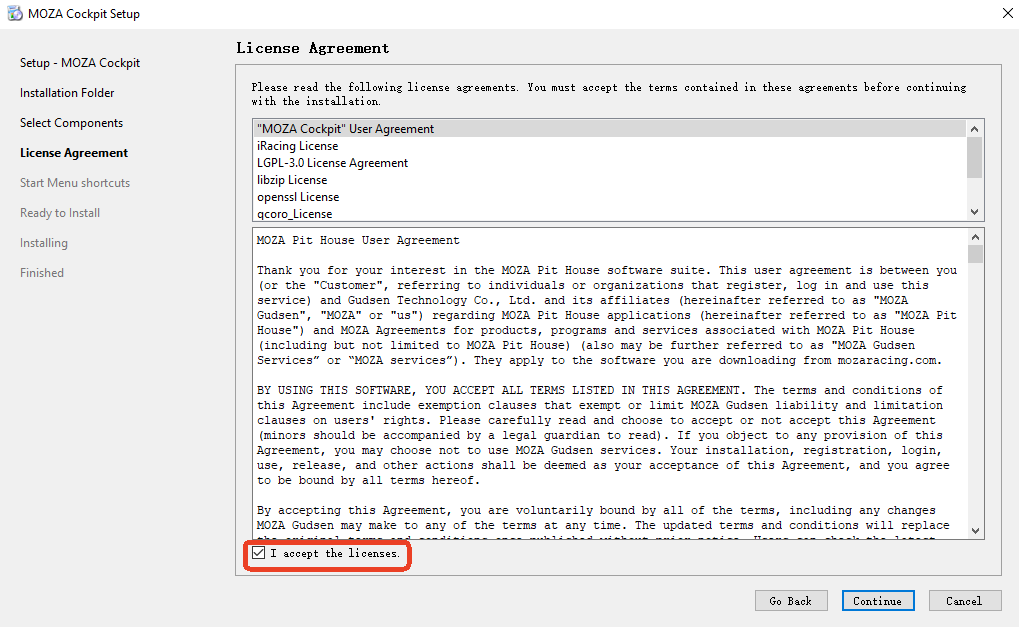The width and height of the screenshot is (1019, 627).
Task: Click the I accept the licenses label
Action: 335,554
